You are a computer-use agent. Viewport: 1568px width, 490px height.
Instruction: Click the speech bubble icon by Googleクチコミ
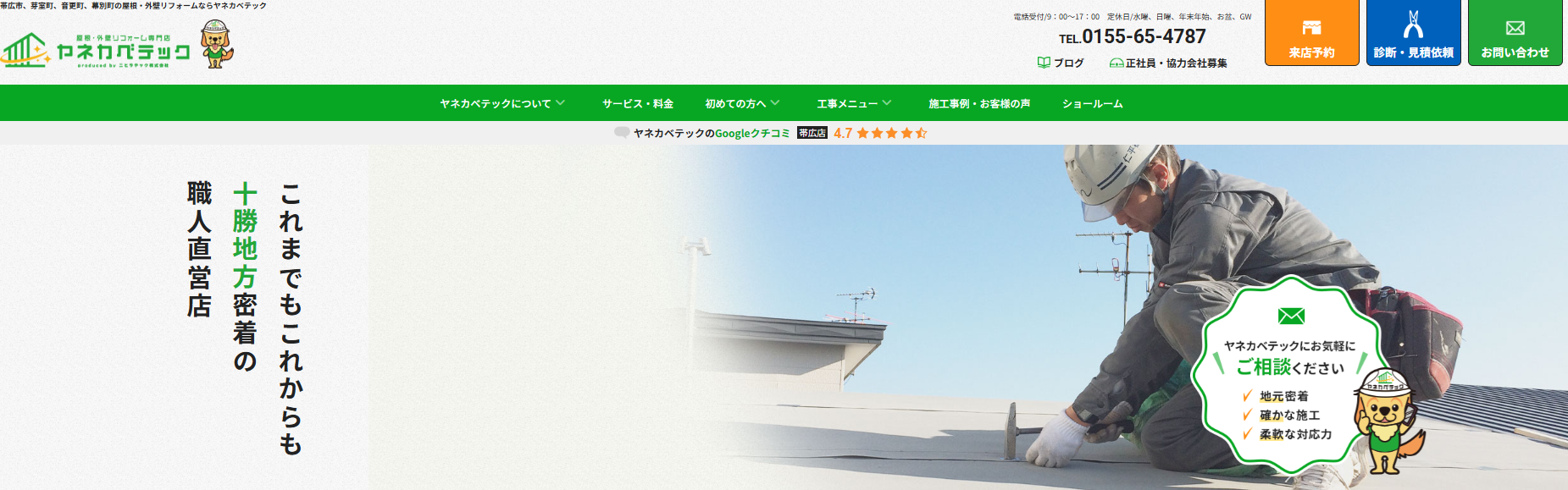click(622, 133)
